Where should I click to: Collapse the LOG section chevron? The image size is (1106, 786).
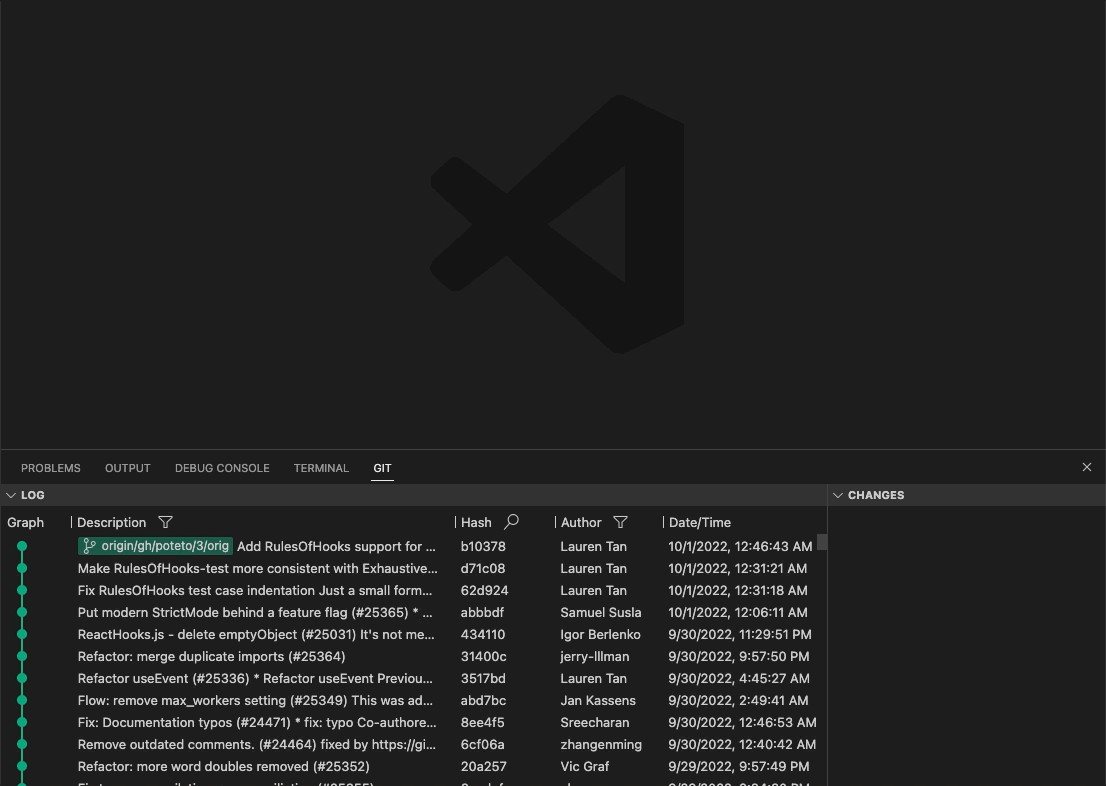(x=11, y=495)
